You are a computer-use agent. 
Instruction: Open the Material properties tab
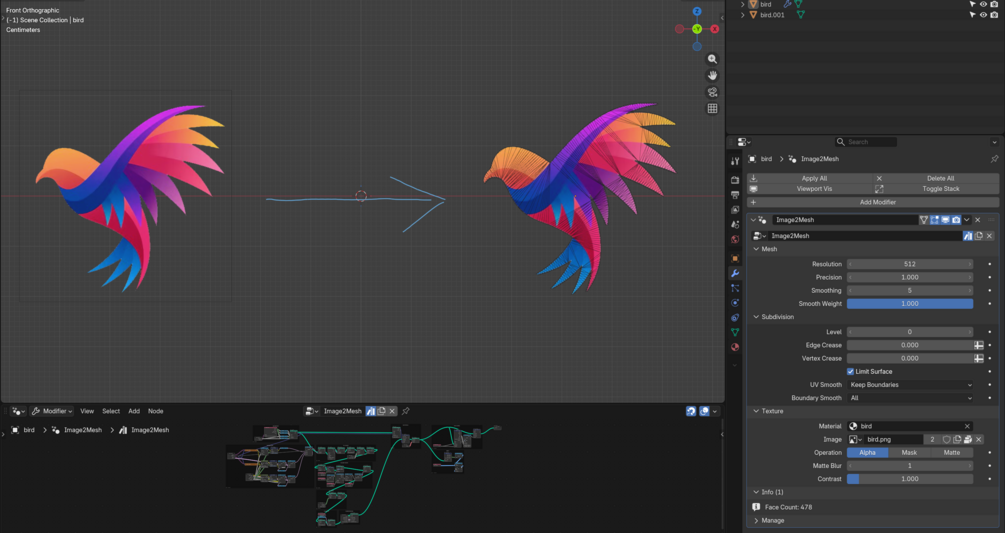(735, 347)
